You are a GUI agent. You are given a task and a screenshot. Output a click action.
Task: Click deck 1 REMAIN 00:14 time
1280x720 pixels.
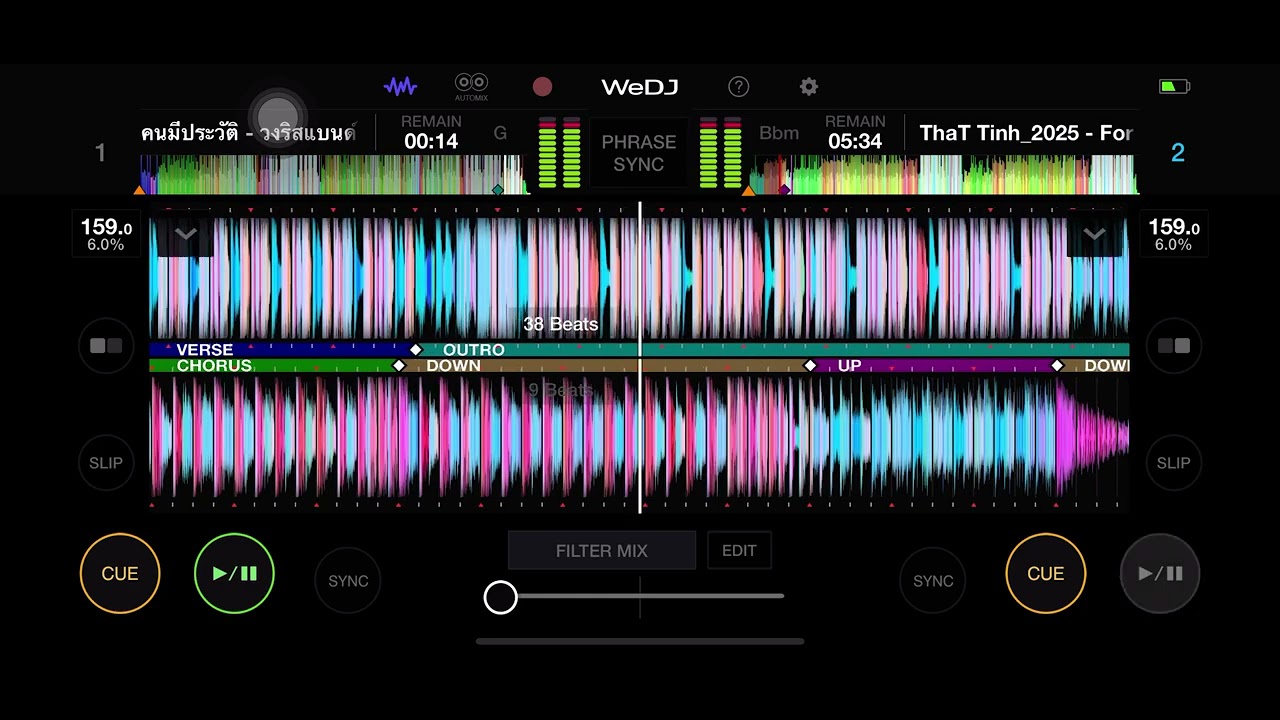point(431,133)
